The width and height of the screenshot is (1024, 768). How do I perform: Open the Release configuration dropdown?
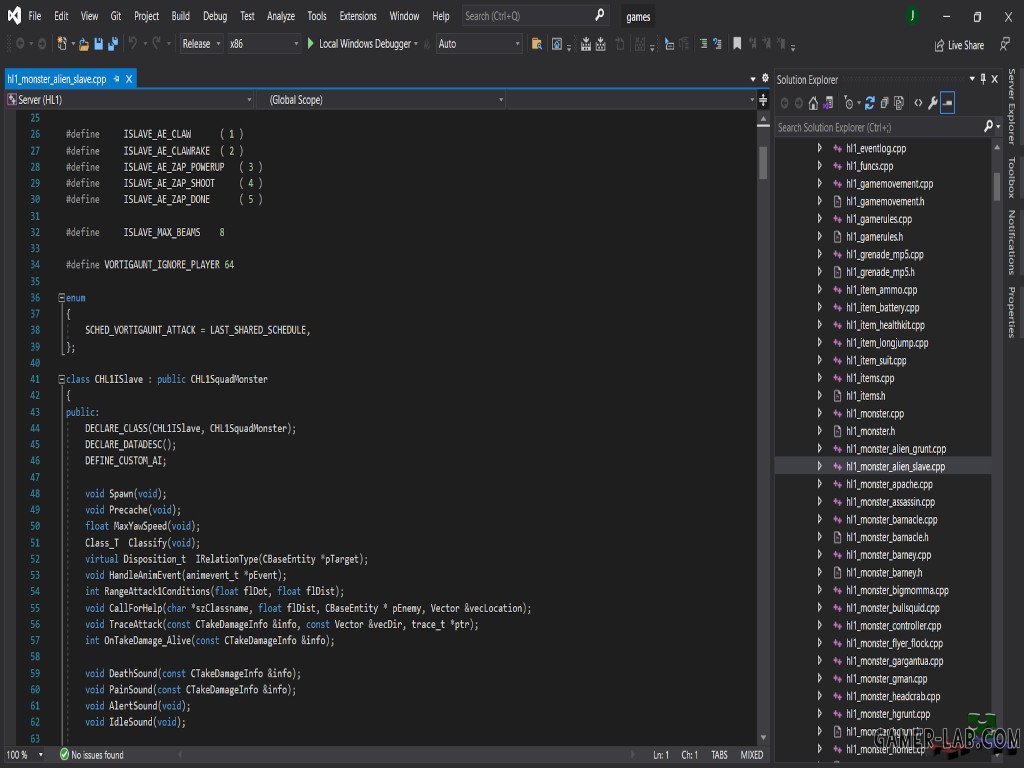200,44
